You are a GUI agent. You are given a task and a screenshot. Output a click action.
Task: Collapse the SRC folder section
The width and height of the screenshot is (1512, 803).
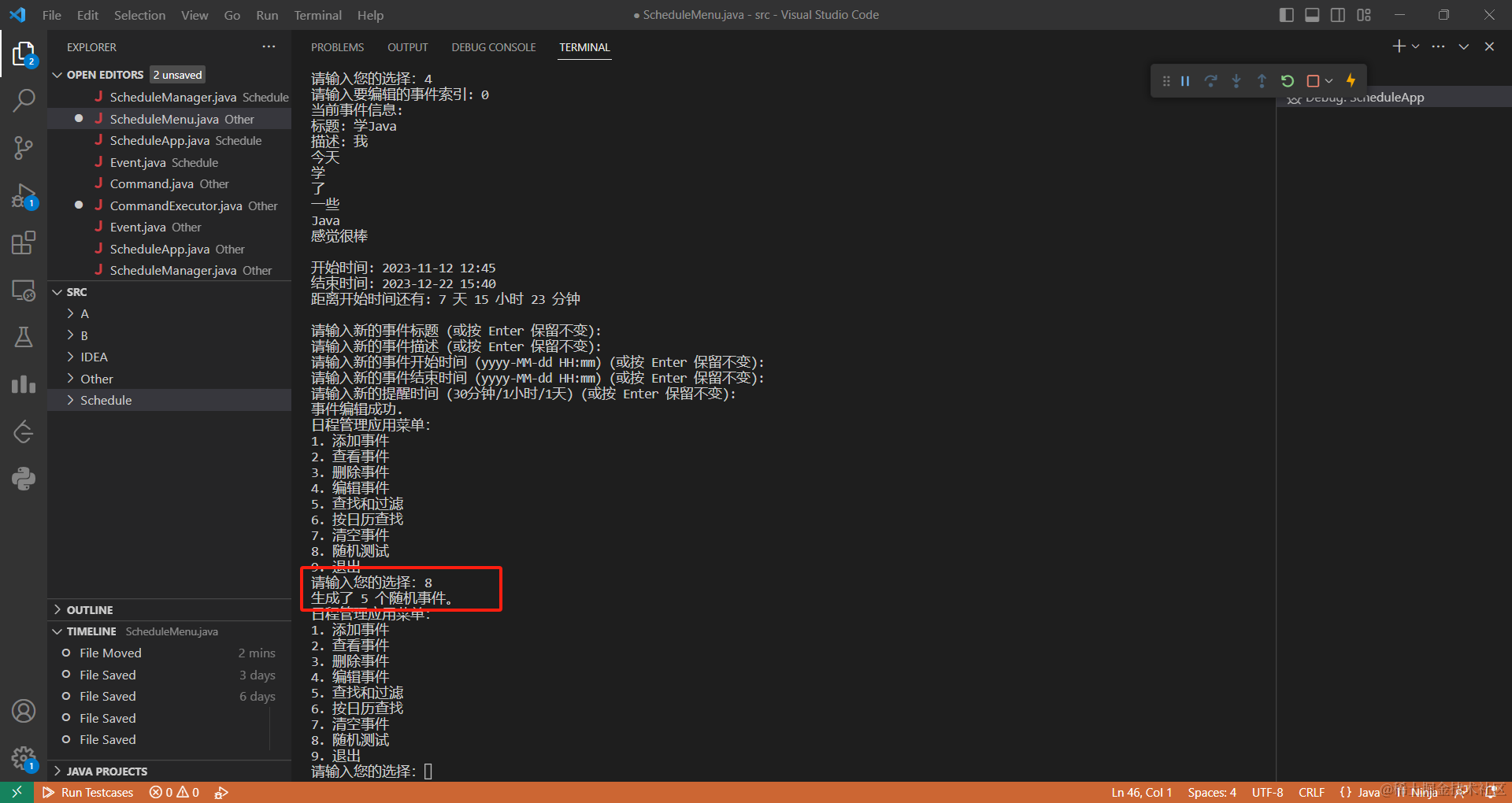57,292
